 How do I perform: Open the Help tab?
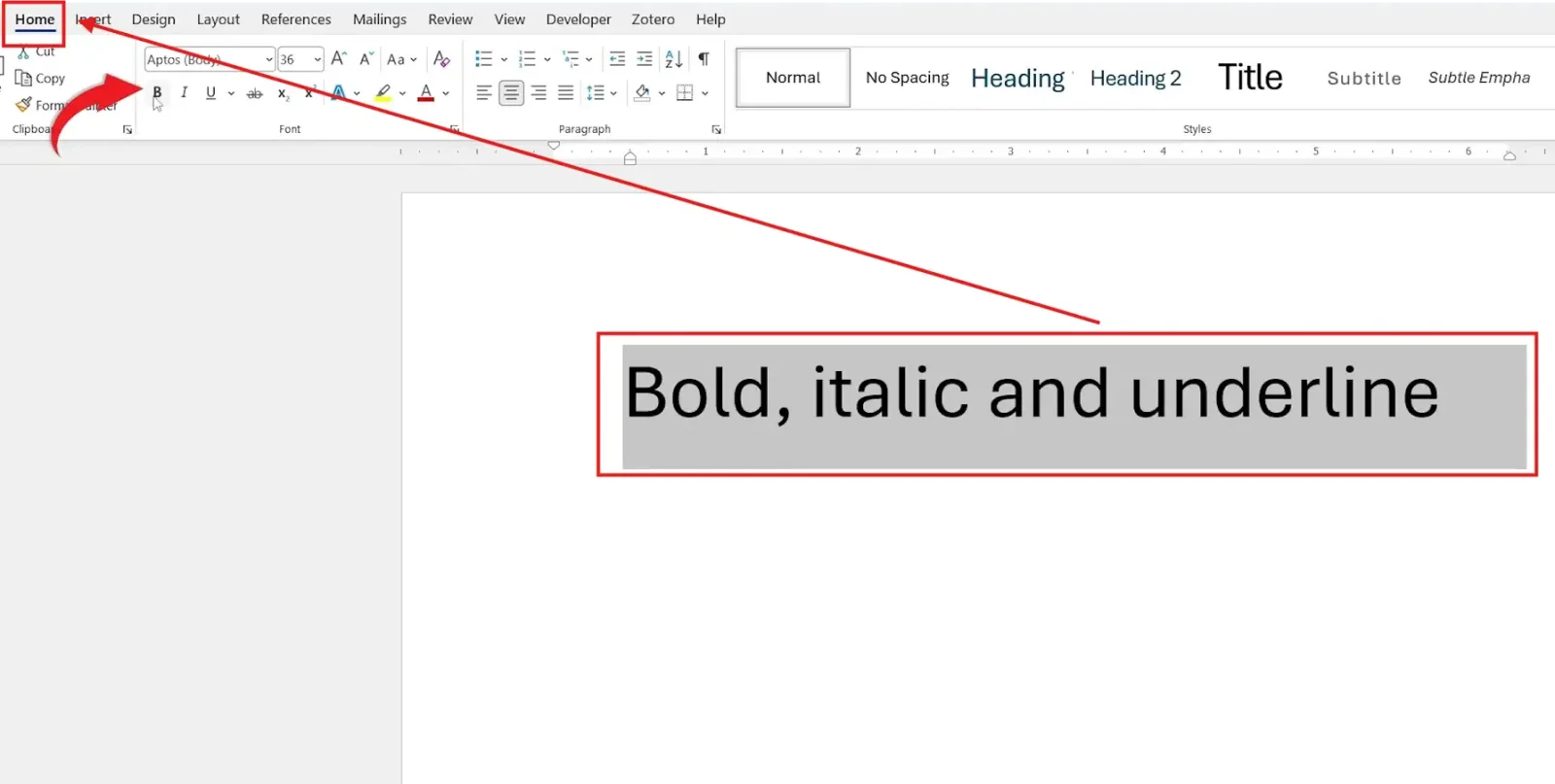(x=710, y=19)
